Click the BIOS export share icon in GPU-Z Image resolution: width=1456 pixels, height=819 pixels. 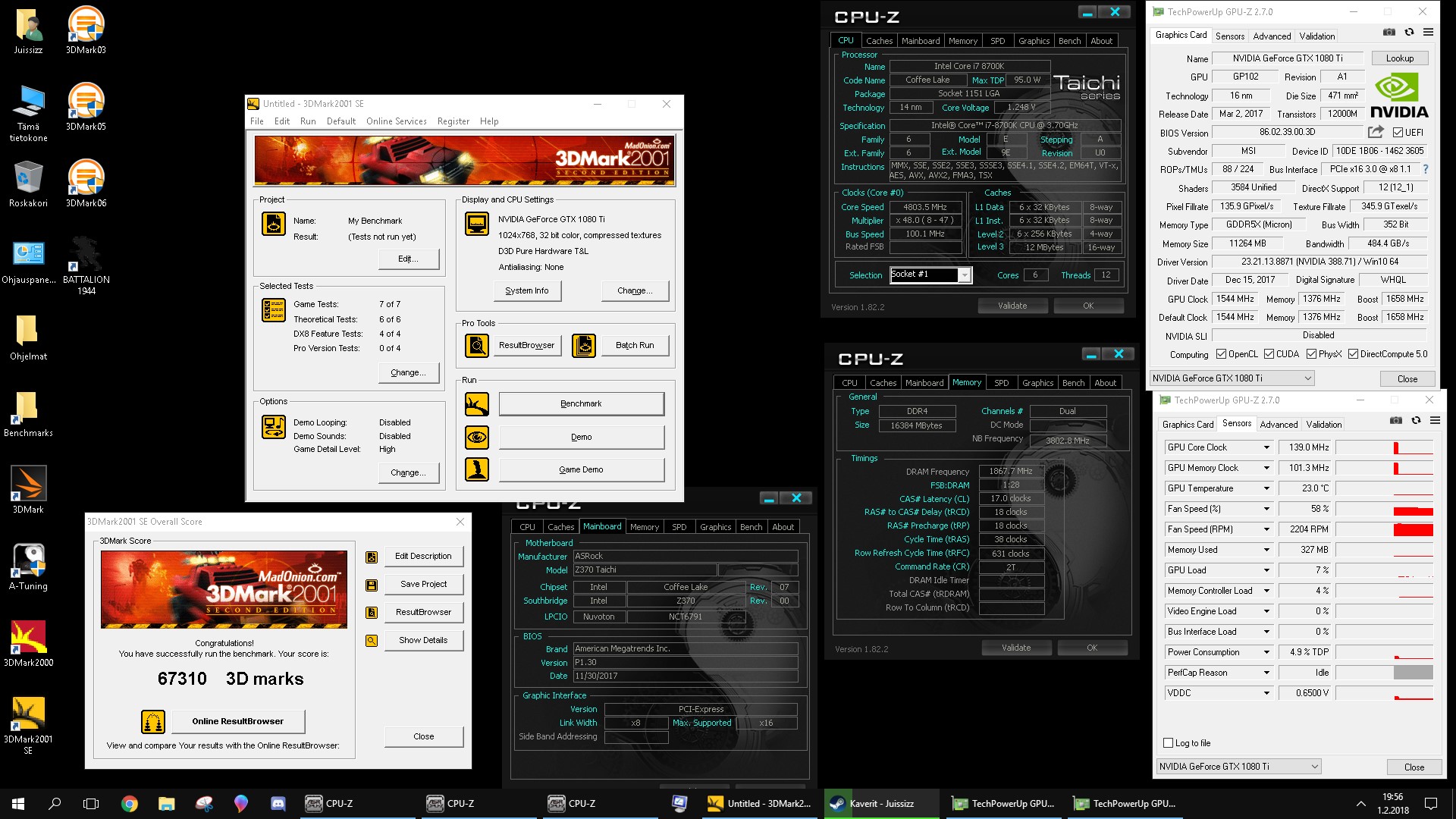[1376, 132]
